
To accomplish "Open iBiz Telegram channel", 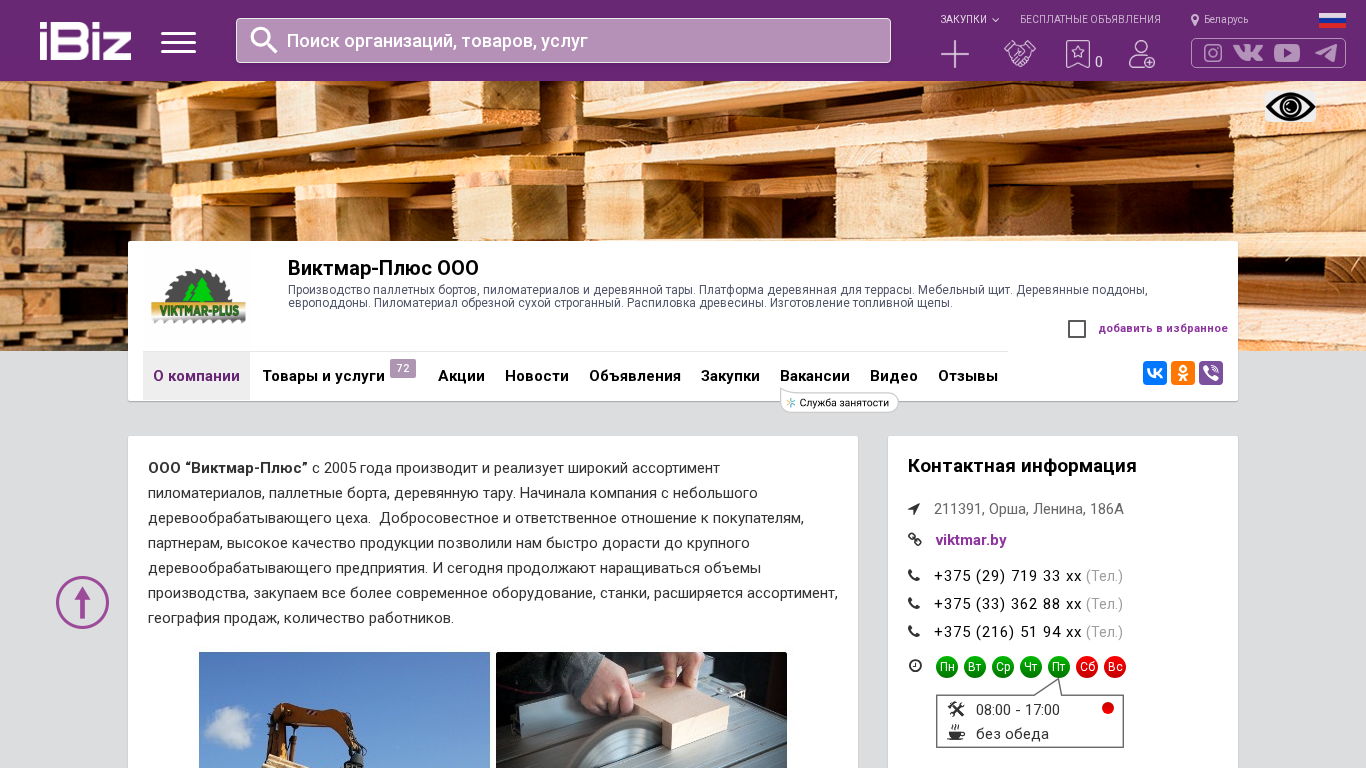I will [x=1326, y=53].
